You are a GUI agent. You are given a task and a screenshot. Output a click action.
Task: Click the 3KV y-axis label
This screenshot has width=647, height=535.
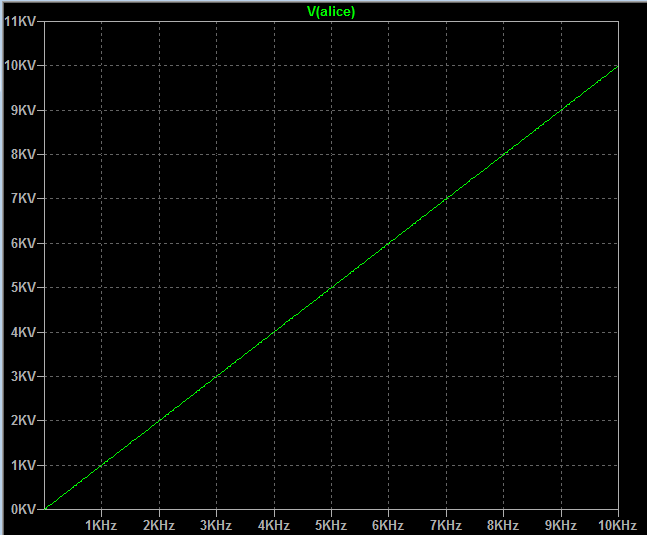[24, 376]
